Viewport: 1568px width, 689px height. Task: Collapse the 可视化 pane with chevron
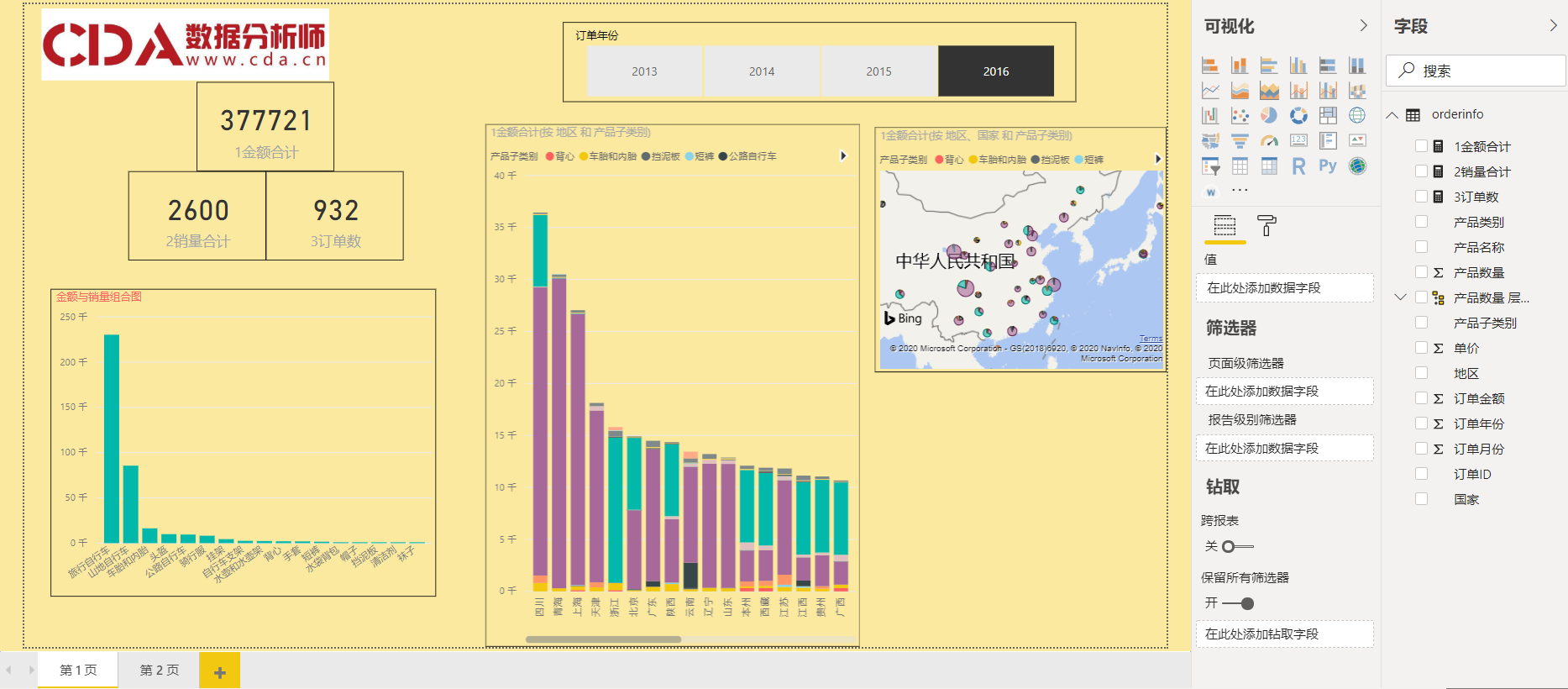click(x=1364, y=26)
